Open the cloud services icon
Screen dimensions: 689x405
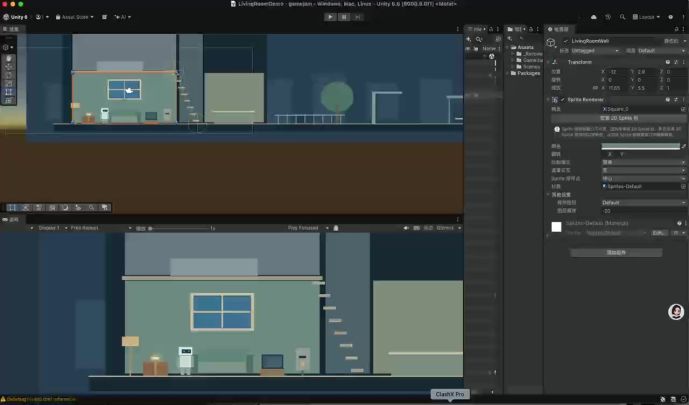(x=594, y=17)
